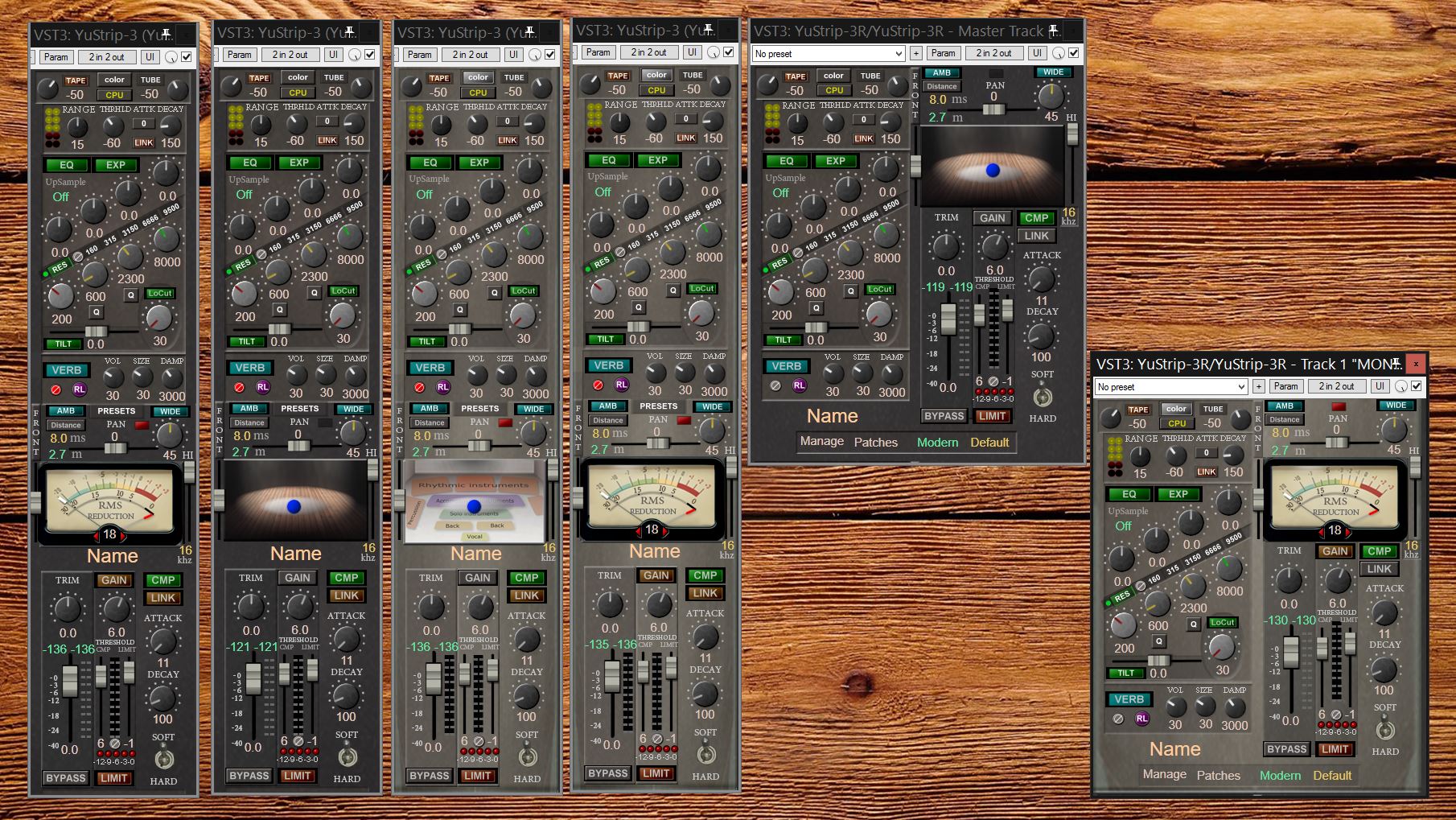Image resolution: width=1456 pixels, height=820 pixels.
Task: Open Patches in Master Track window
Action: (876, 442)
